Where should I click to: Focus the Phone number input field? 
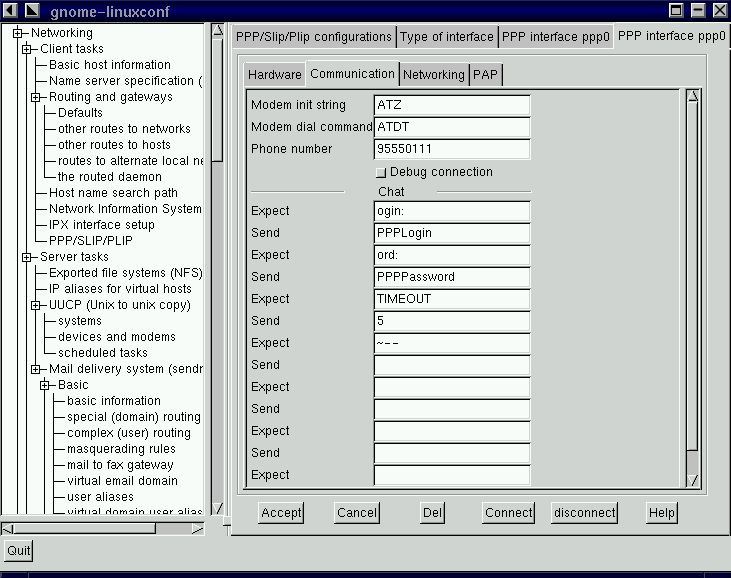point(451,149)
